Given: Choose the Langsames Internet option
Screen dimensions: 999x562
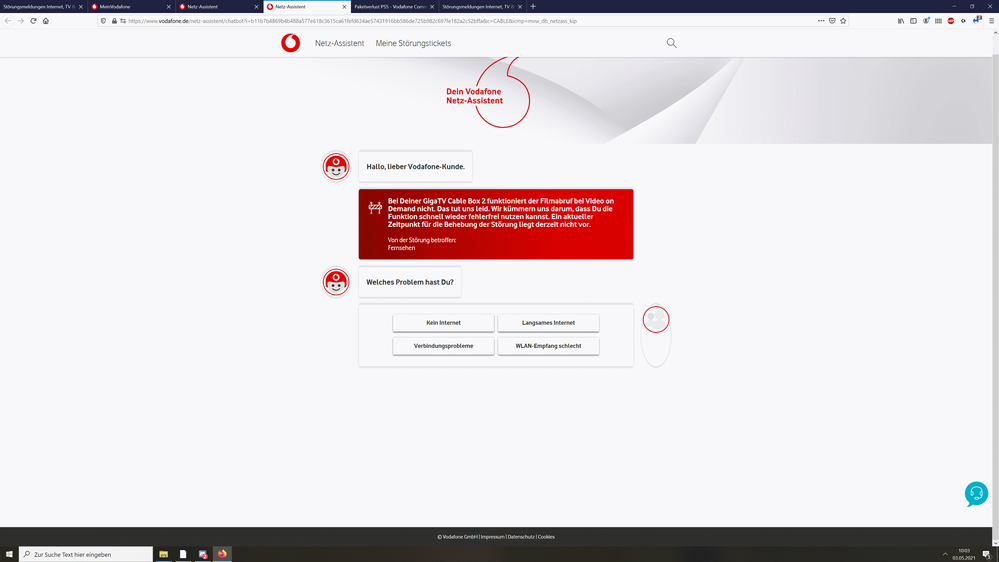Looking at the screenshot, I should 549,322.
